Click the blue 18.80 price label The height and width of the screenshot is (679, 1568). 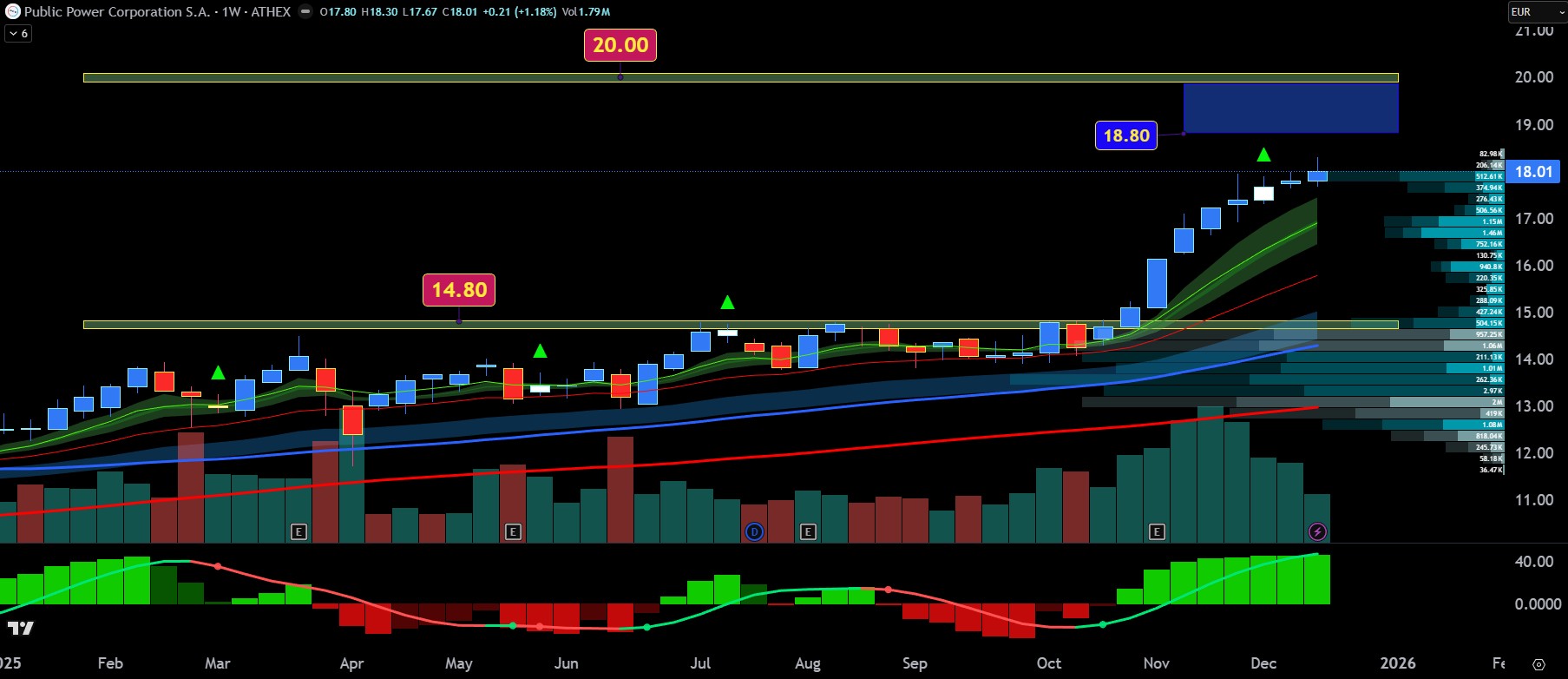[x=1125, y=135]
